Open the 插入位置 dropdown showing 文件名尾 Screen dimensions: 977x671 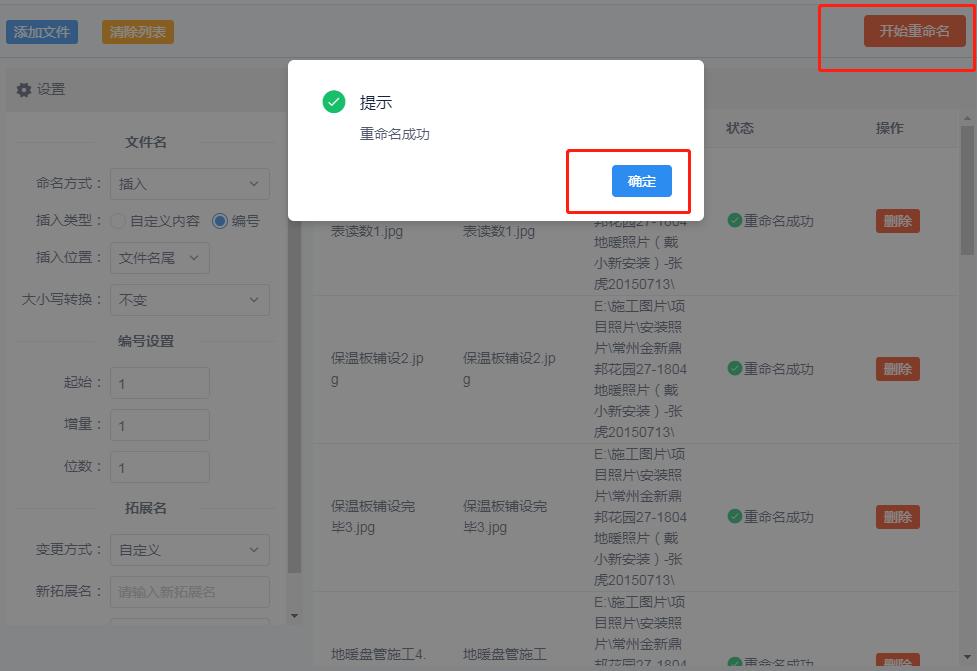pos(159,257)
